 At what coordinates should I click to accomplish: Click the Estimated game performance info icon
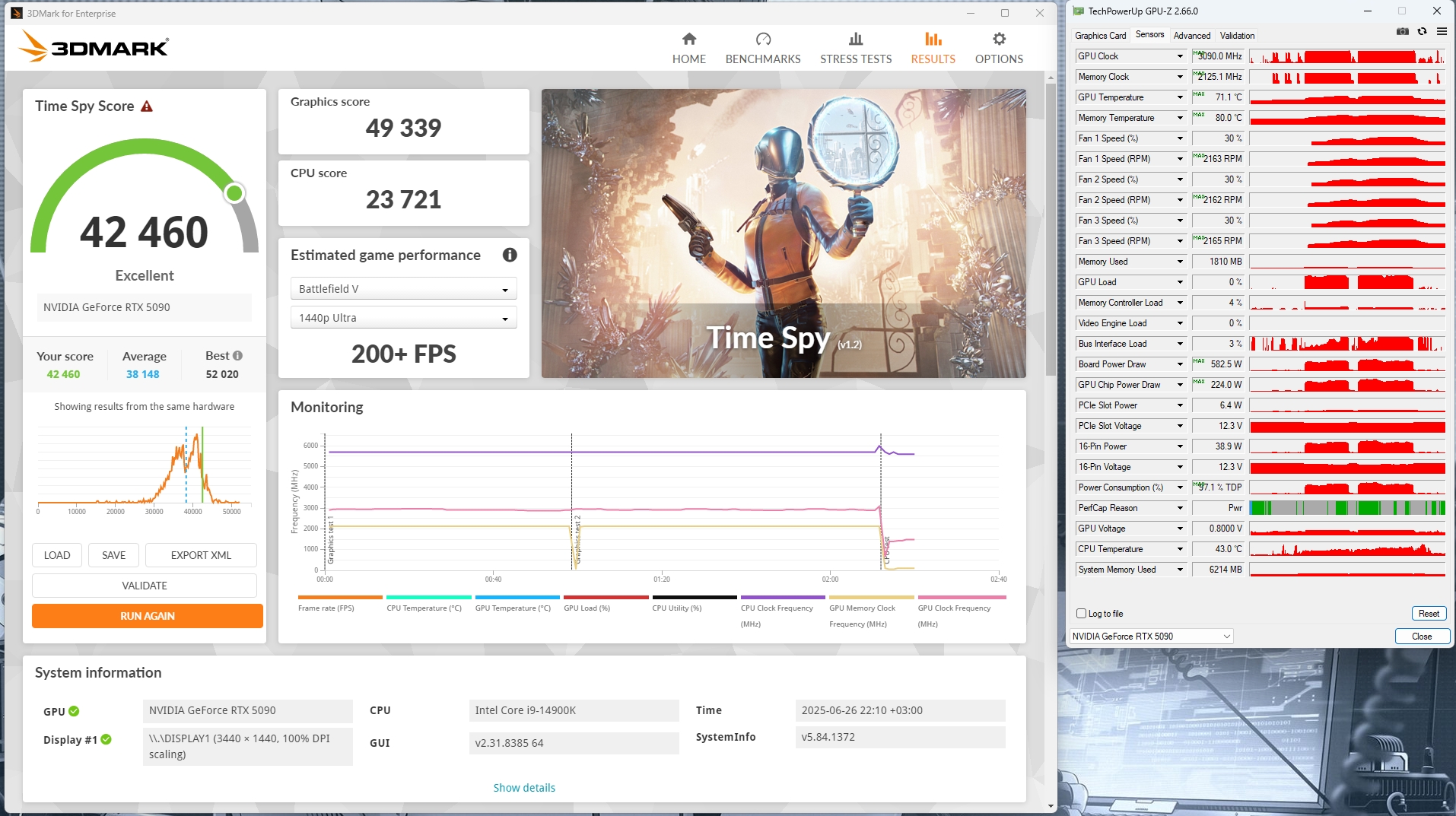pyautogui.click(x=510, y=256)
